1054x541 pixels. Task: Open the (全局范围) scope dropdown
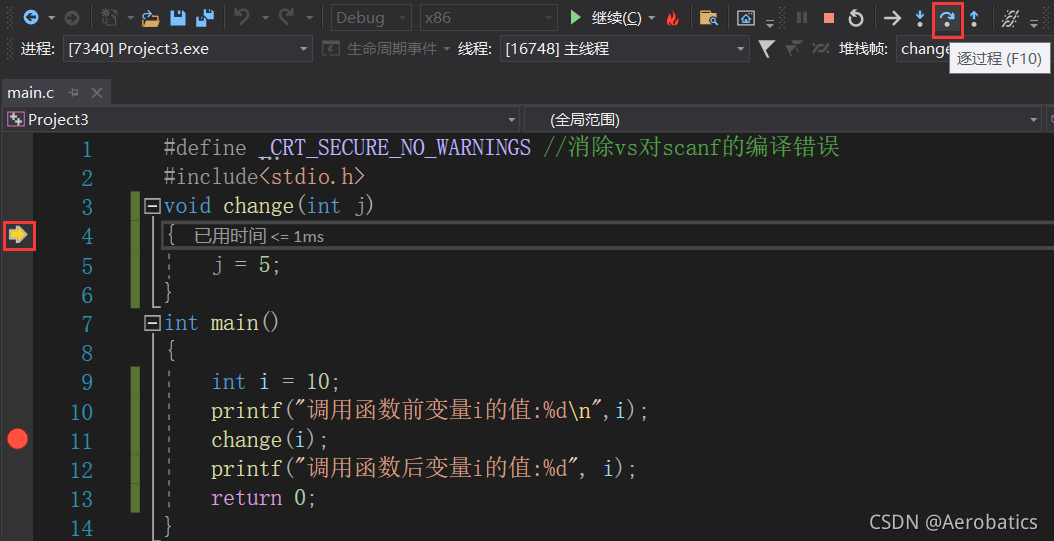pyautogui.click(x=783, y=120)
